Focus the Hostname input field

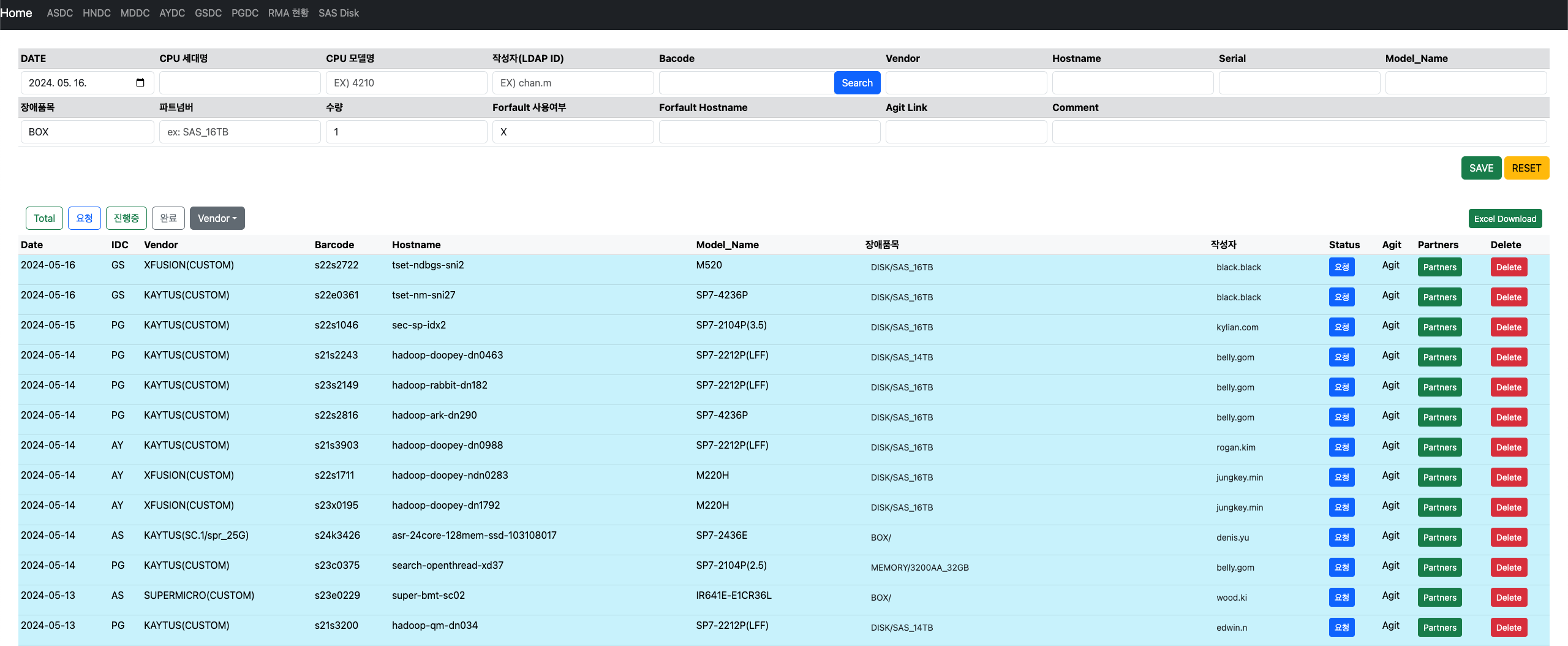(x=1133, y=83)
